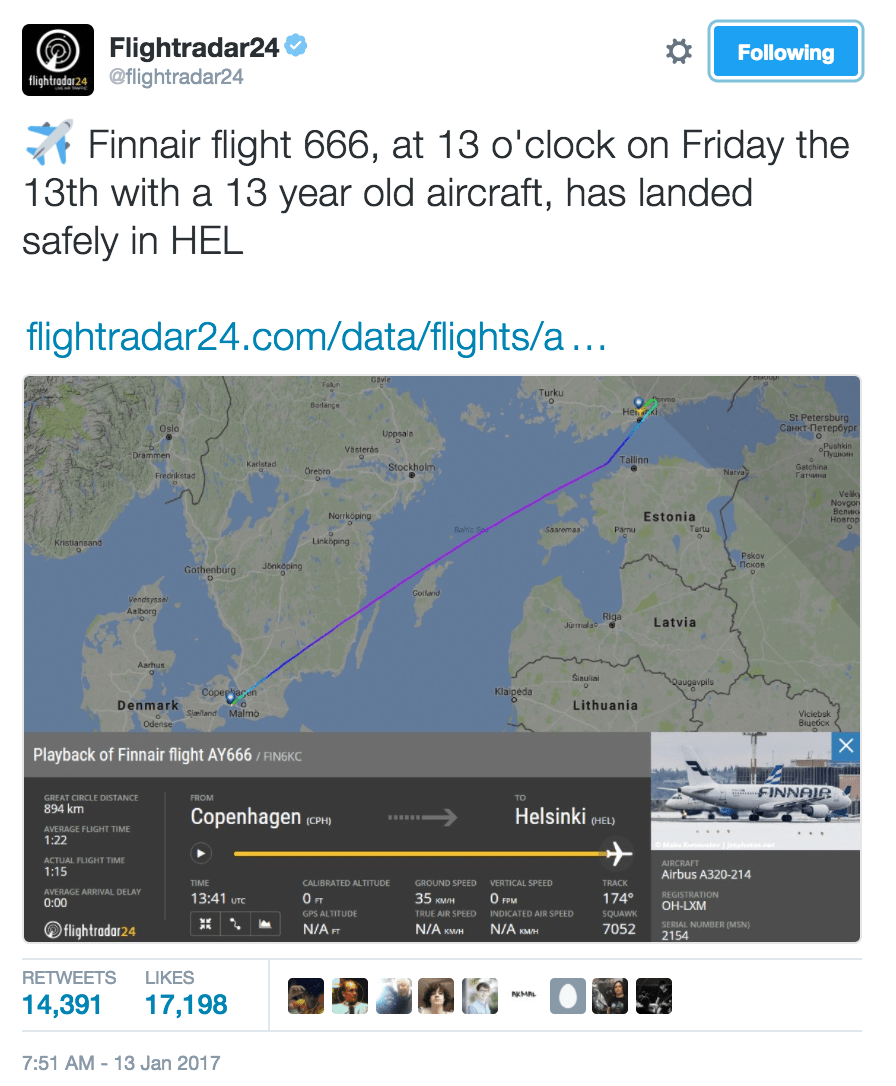Click the altitude graph icon

click(x=265, y=923)
